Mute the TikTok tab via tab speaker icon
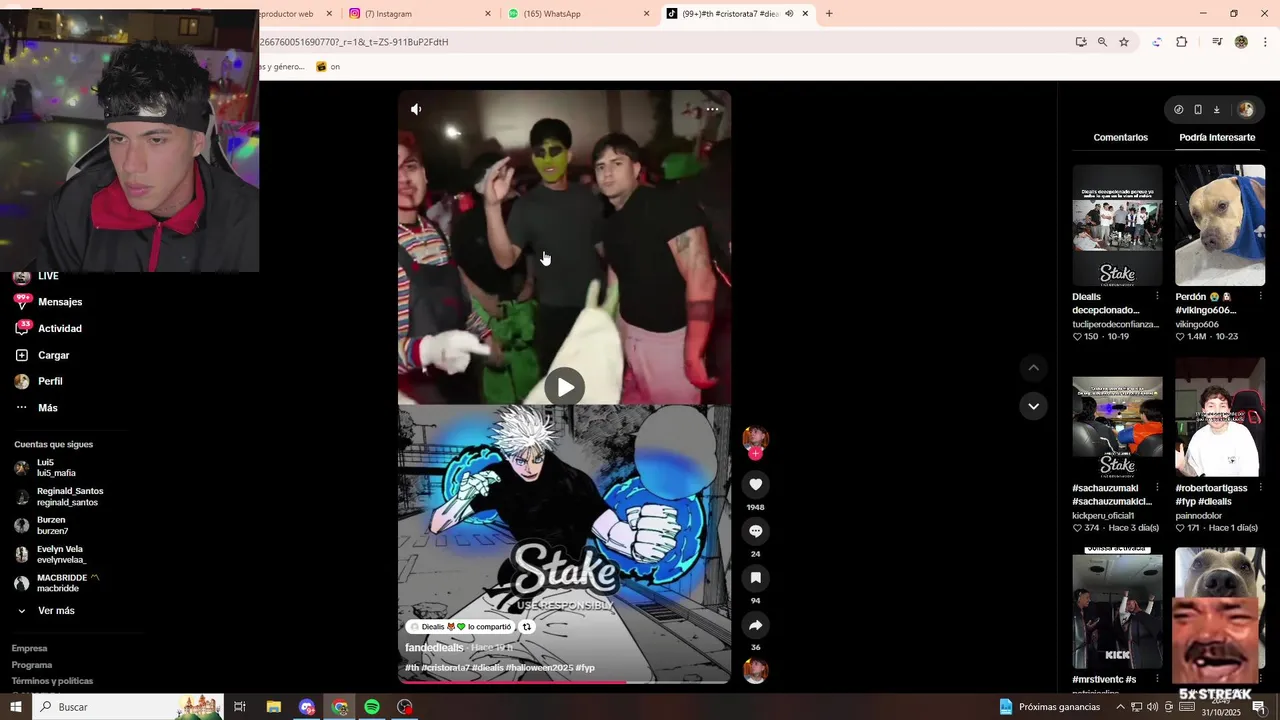The width and height of the screenshot is (1280, 720). pyautogui.click(x=789, y=14)
